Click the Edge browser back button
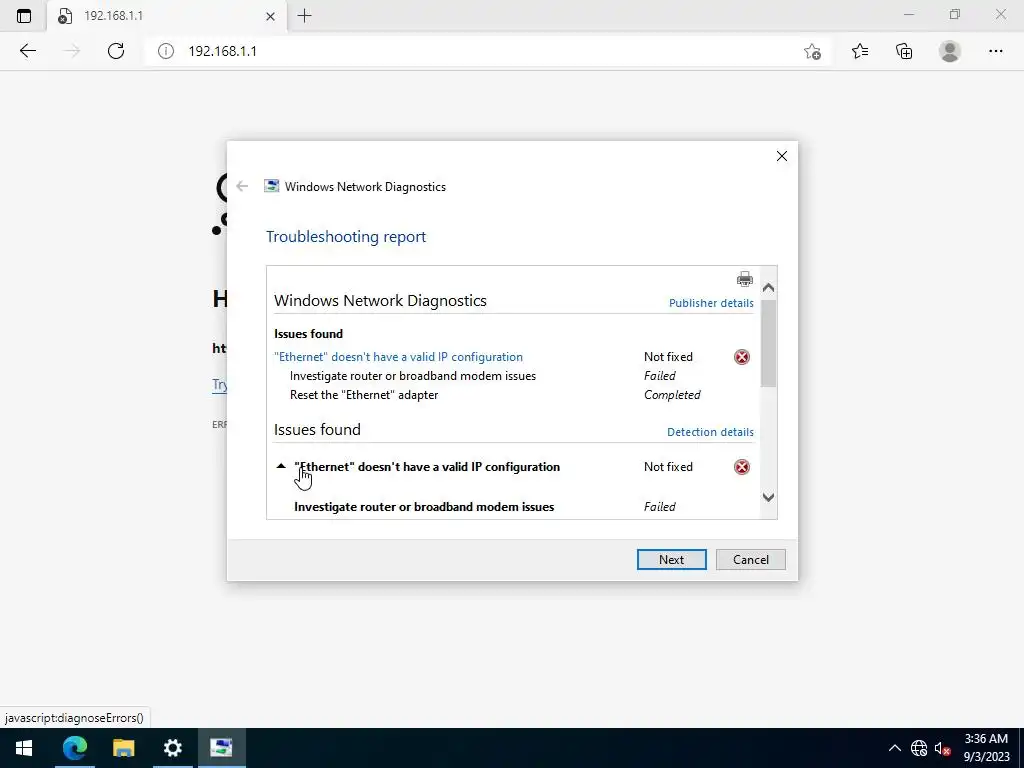Viewport: 1024px width, 768px height. coord(27,51)
